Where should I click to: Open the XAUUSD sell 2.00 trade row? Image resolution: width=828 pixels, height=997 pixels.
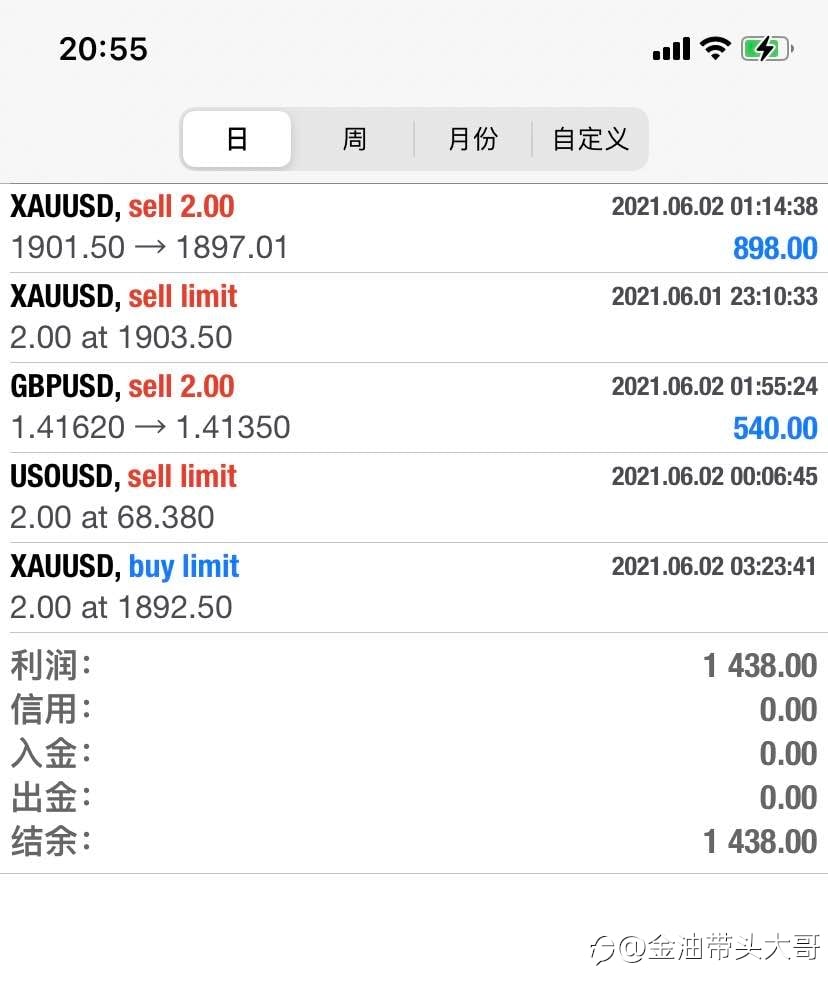tap(414, 228)
